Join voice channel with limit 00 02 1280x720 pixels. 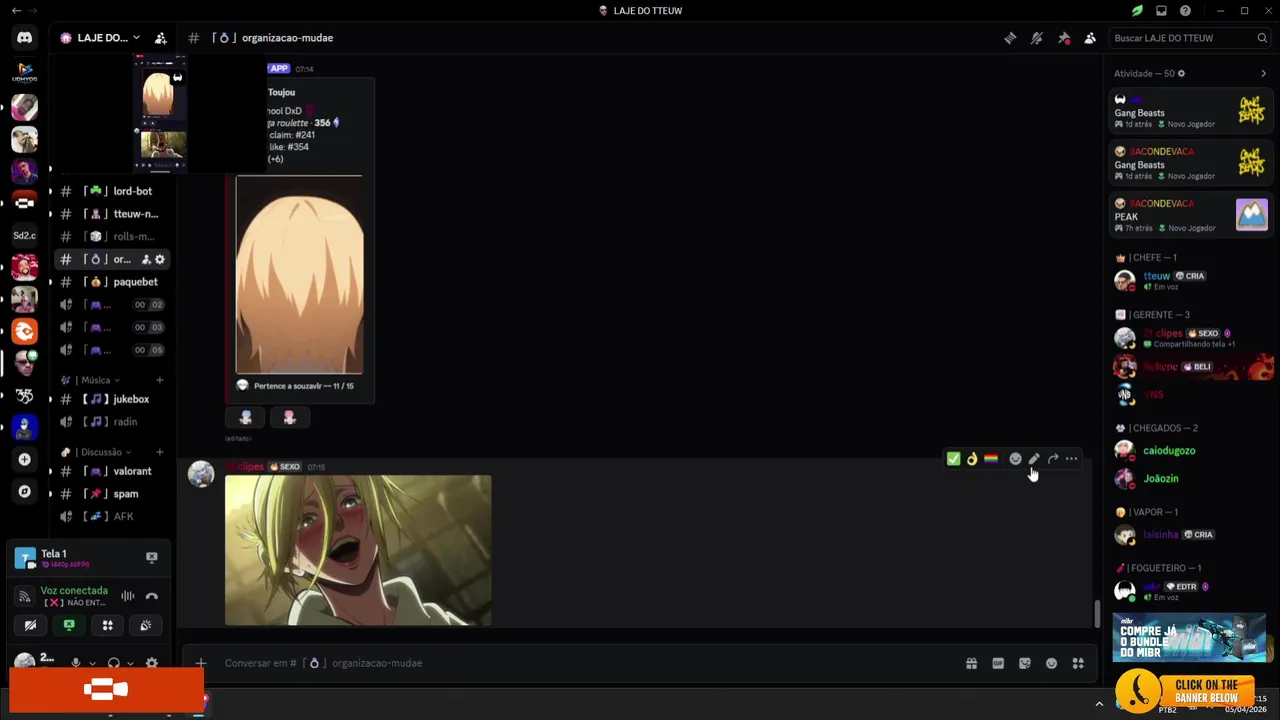coord(110,305)
